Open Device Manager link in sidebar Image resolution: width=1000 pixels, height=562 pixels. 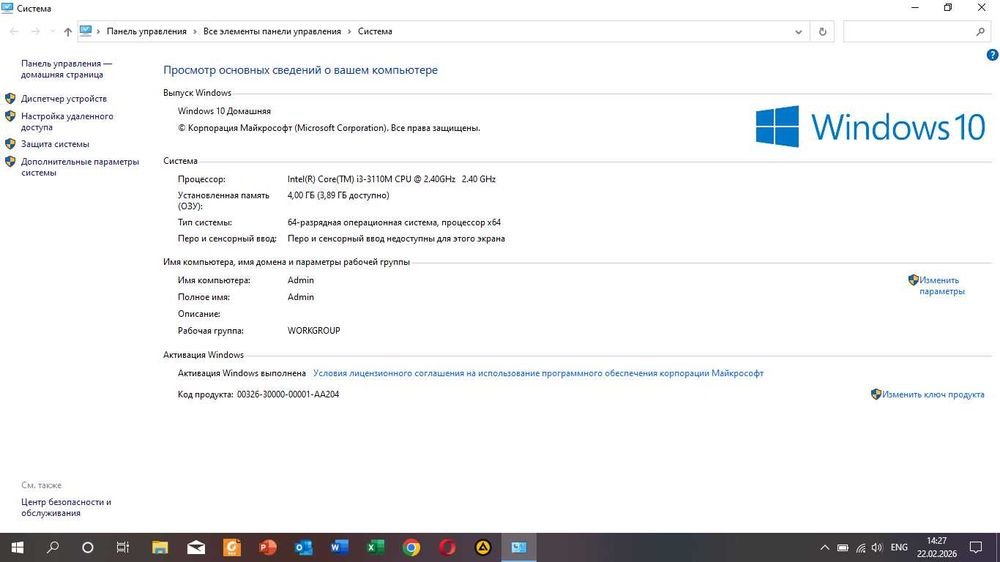pyautogui.click(x=64, y=99)
